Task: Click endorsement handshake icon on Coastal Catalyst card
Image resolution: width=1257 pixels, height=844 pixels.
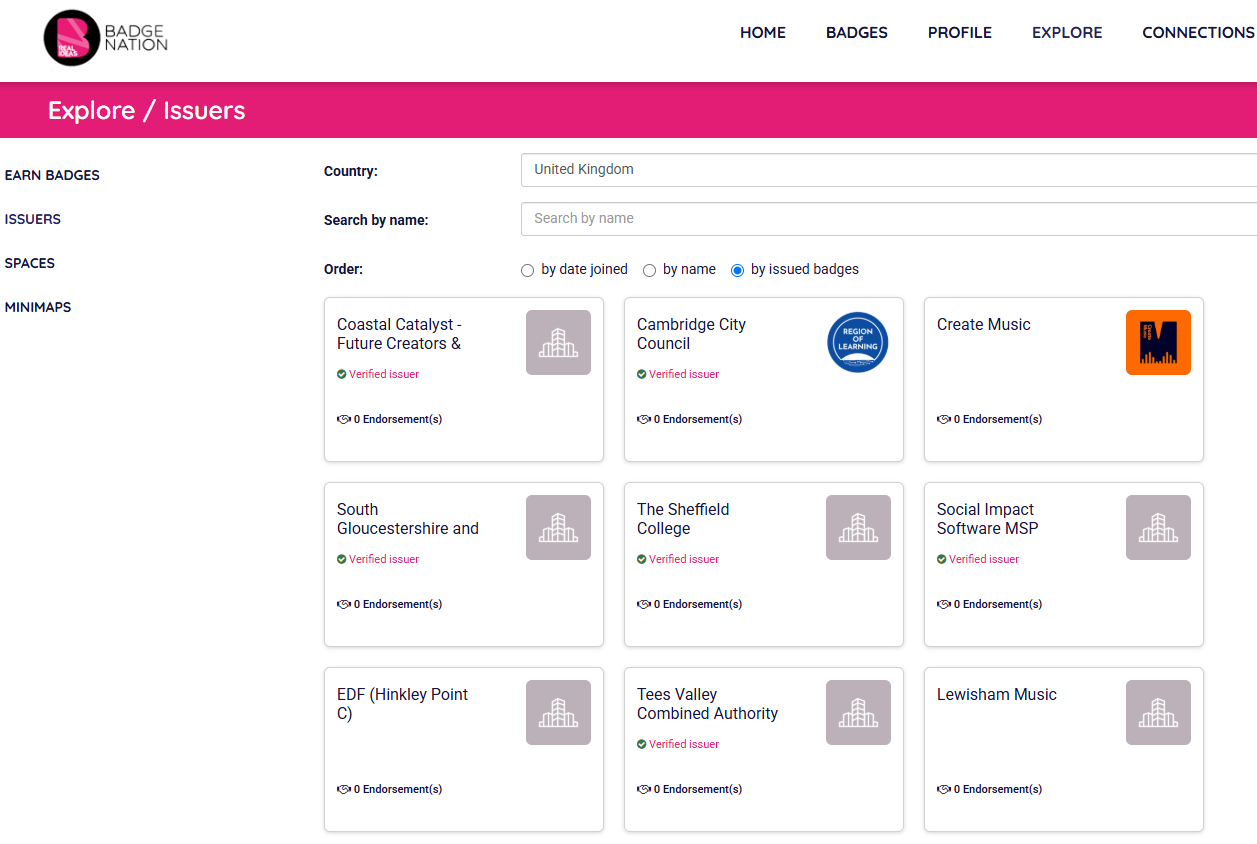Action: (x=344, y=419)
